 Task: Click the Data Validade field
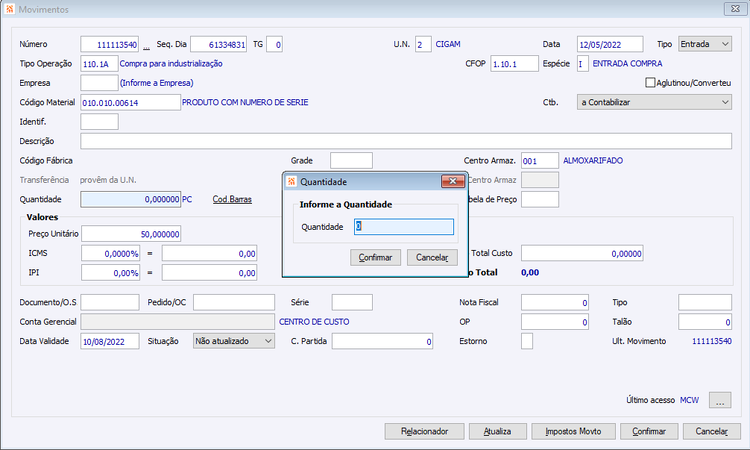[x=110, y=341]
